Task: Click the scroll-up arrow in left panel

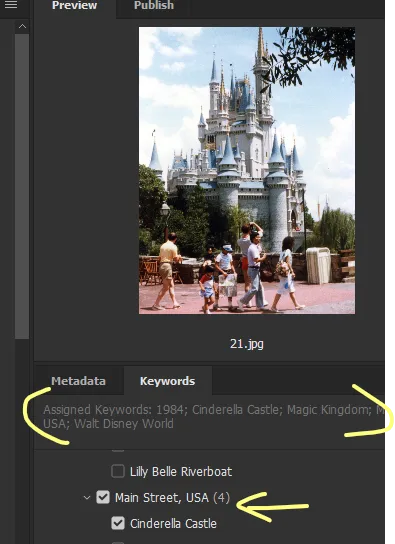Action: point(22,26)
